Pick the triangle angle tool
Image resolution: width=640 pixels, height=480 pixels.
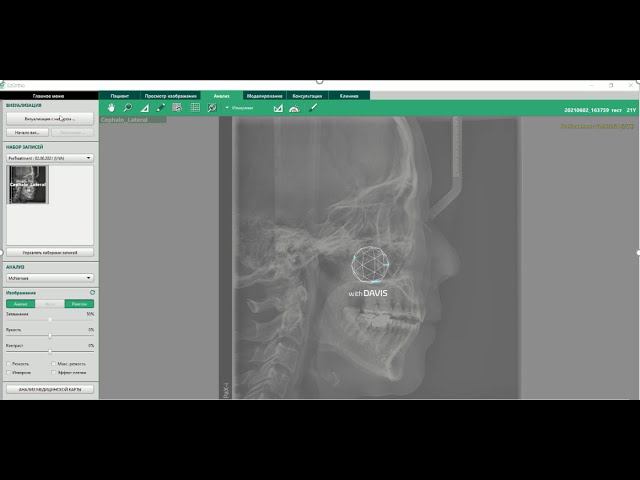[x=144, y=108]
